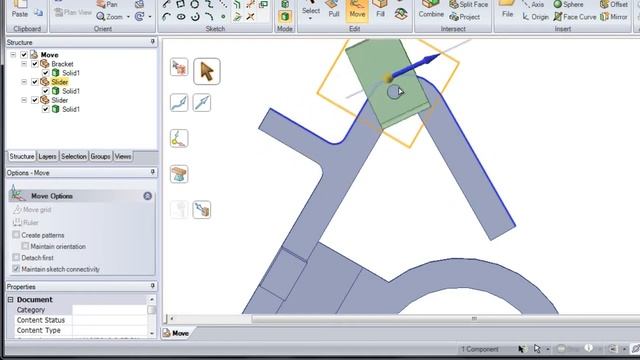The image size is (640, 360).
Task: Insert a Sphere
Action: click(x=568, y=4)
